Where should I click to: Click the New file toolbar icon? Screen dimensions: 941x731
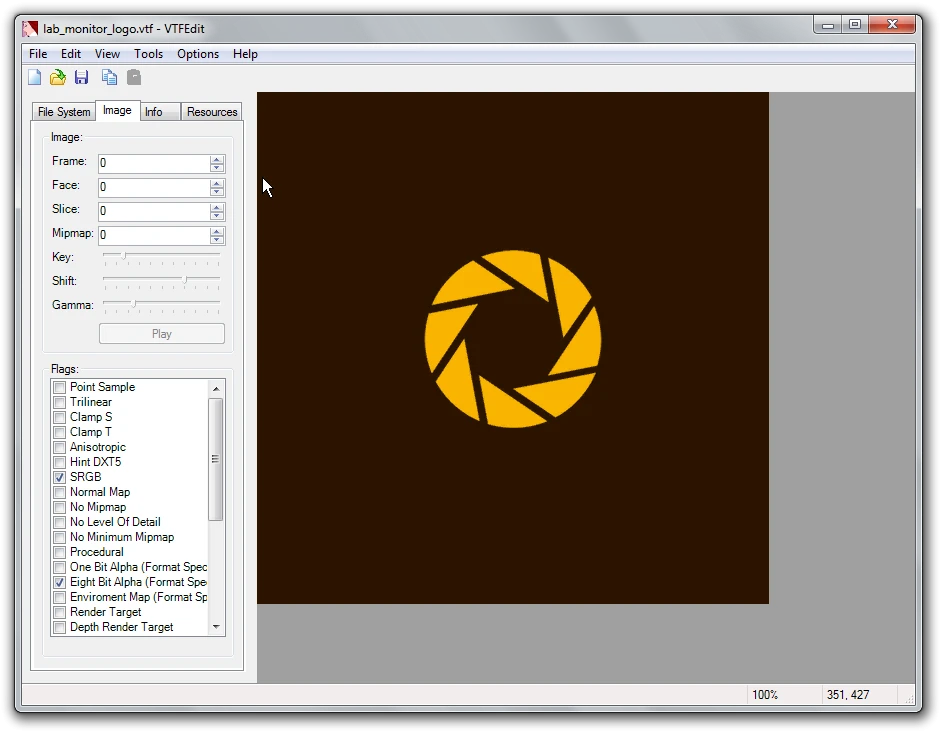pyautogui.click(x=35, y=78)
